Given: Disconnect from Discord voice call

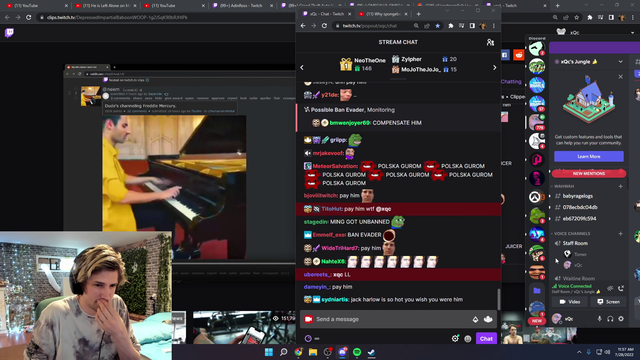Looking at the screenshot, I should tap(621, 289).
